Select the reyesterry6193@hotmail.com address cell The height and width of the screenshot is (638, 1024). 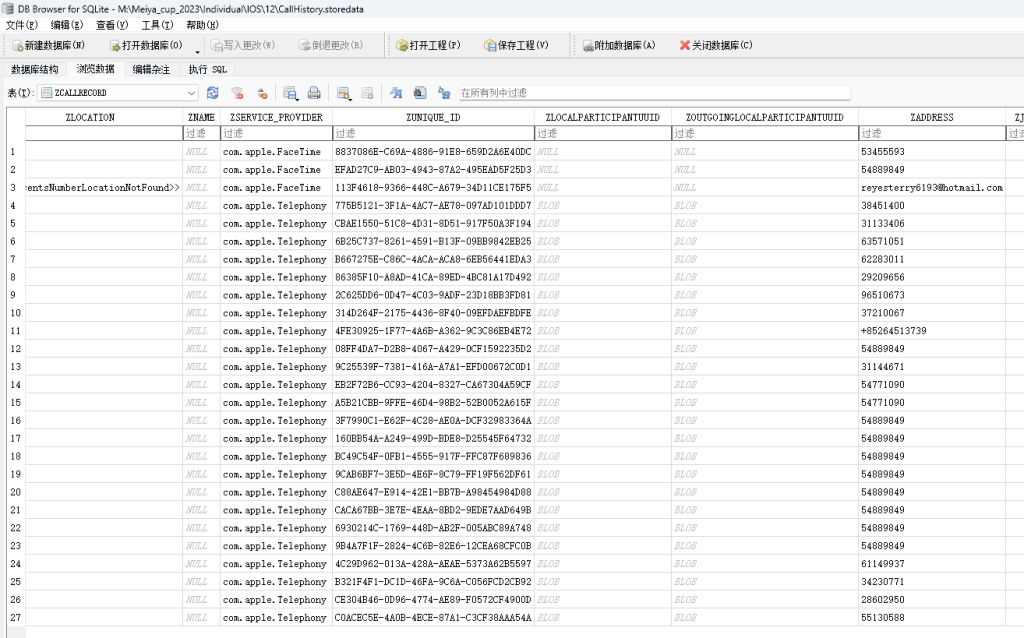click(931, 187)
